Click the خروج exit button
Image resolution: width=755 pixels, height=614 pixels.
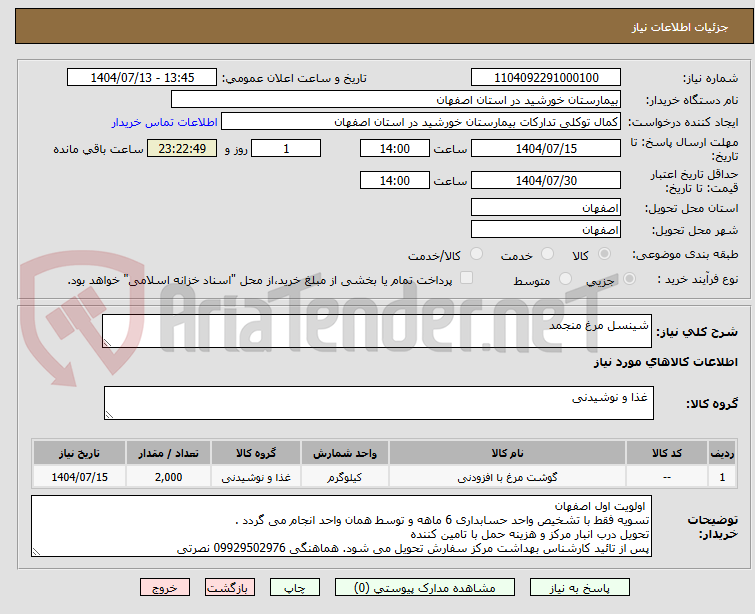click(x=165, y=588)
